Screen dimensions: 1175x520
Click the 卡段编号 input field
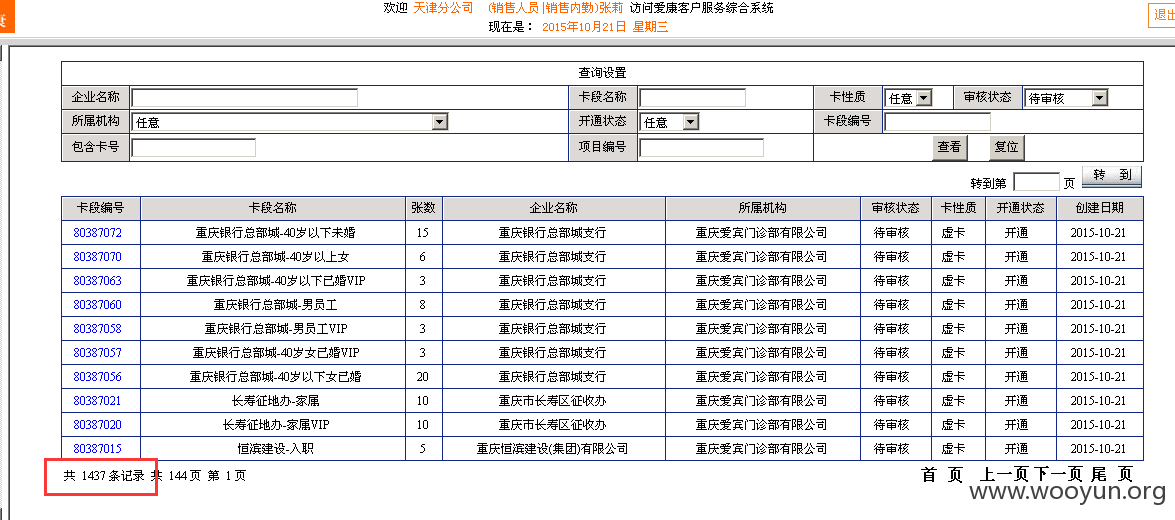pos(937,121)
